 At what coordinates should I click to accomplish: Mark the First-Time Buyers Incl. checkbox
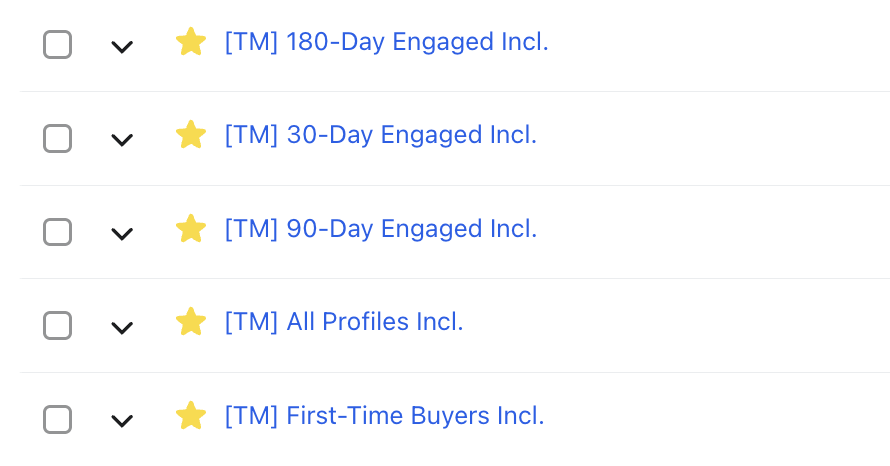(58, 419)
